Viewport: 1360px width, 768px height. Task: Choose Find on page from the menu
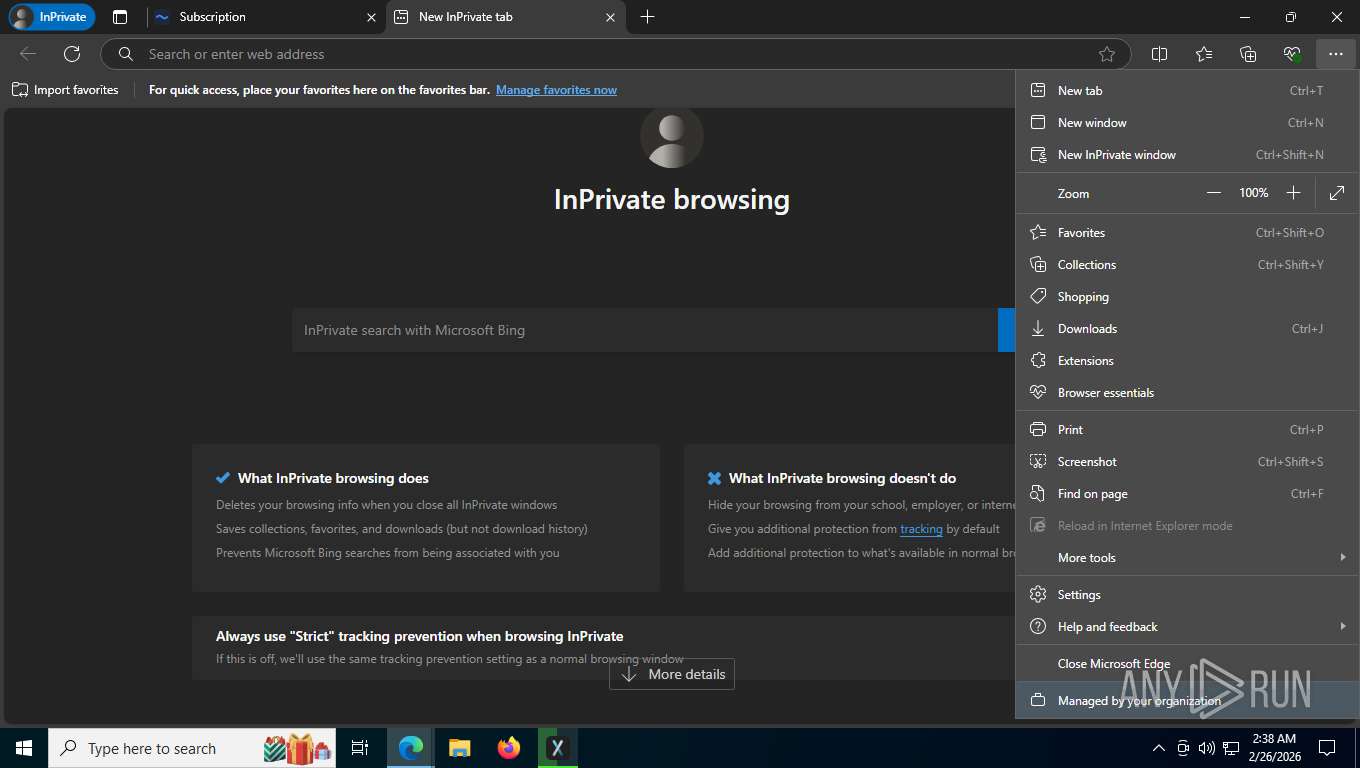coord(1187,494)
